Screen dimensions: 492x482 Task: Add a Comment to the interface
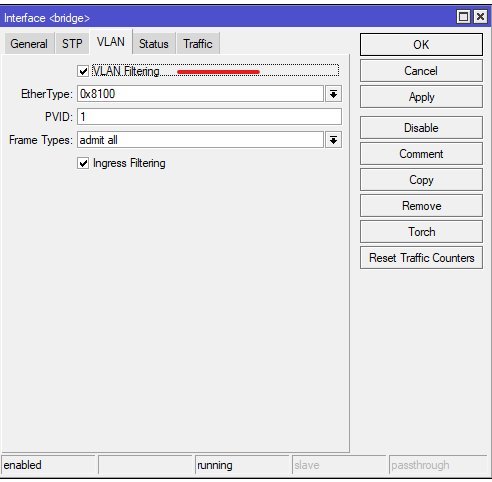[421, 154]
